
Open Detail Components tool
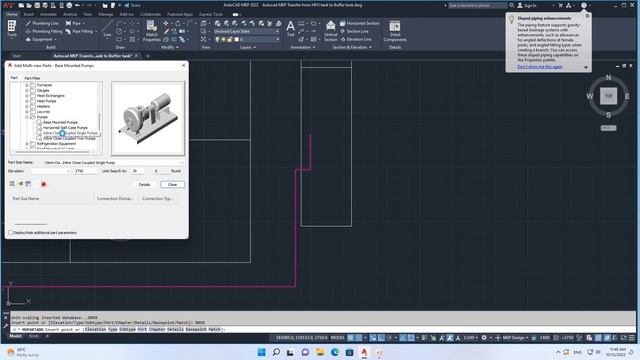tap(395, 31)
